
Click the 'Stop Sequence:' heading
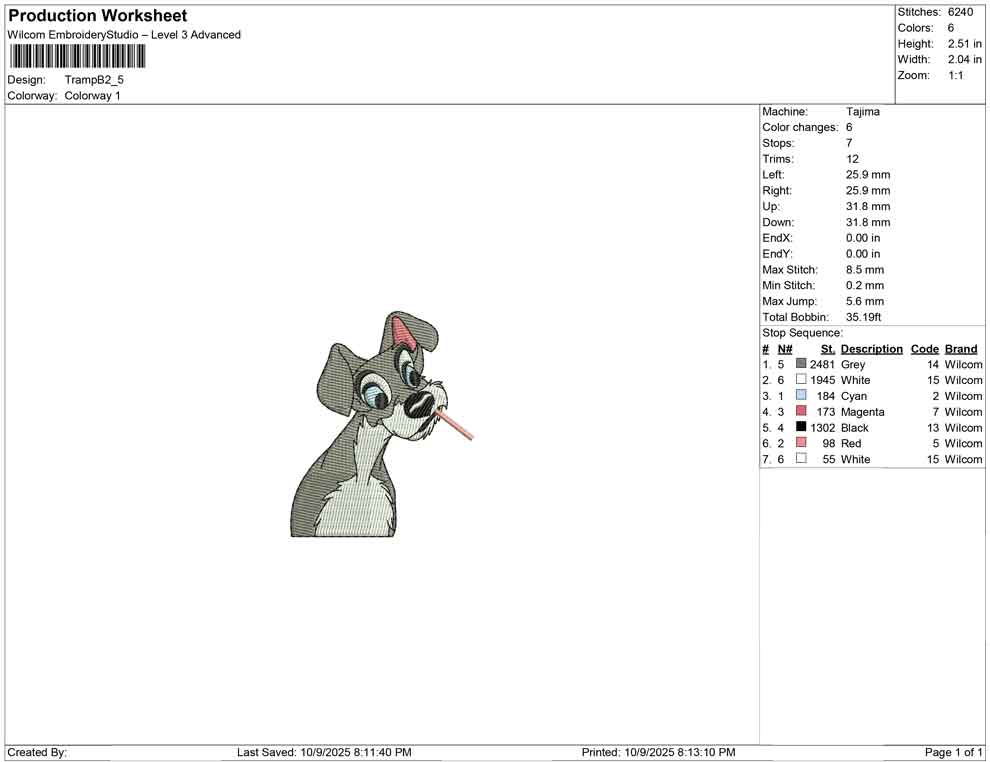coord(802,333)
